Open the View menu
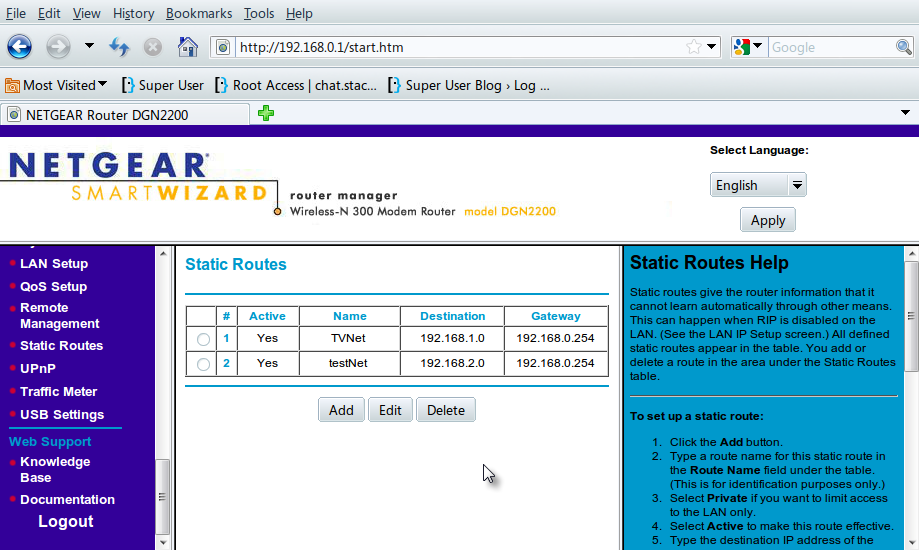The image size is (919, 550). click(86, 13)
